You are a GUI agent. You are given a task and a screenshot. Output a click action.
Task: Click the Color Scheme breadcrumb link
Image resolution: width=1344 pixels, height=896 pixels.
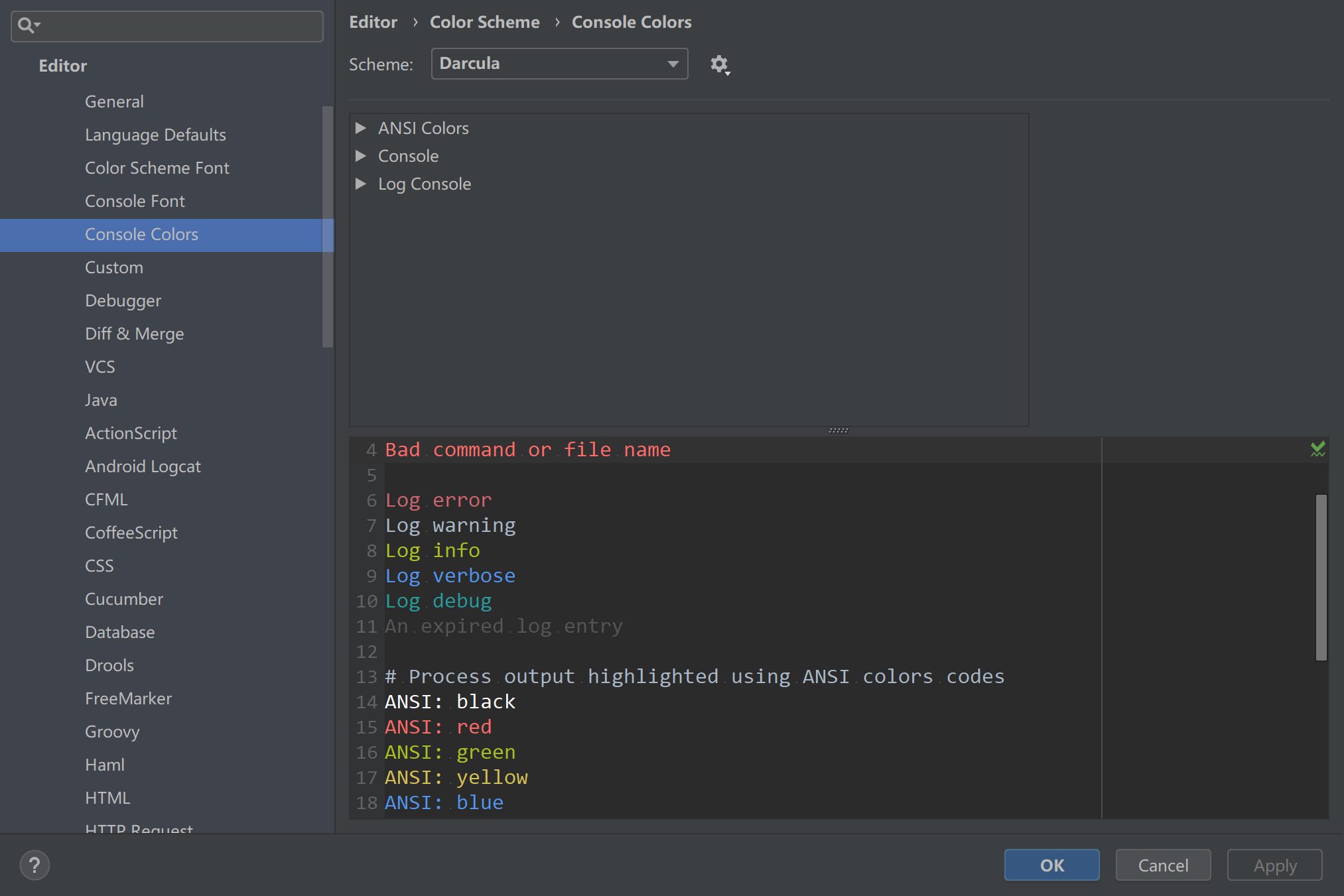tap(484, 22)
